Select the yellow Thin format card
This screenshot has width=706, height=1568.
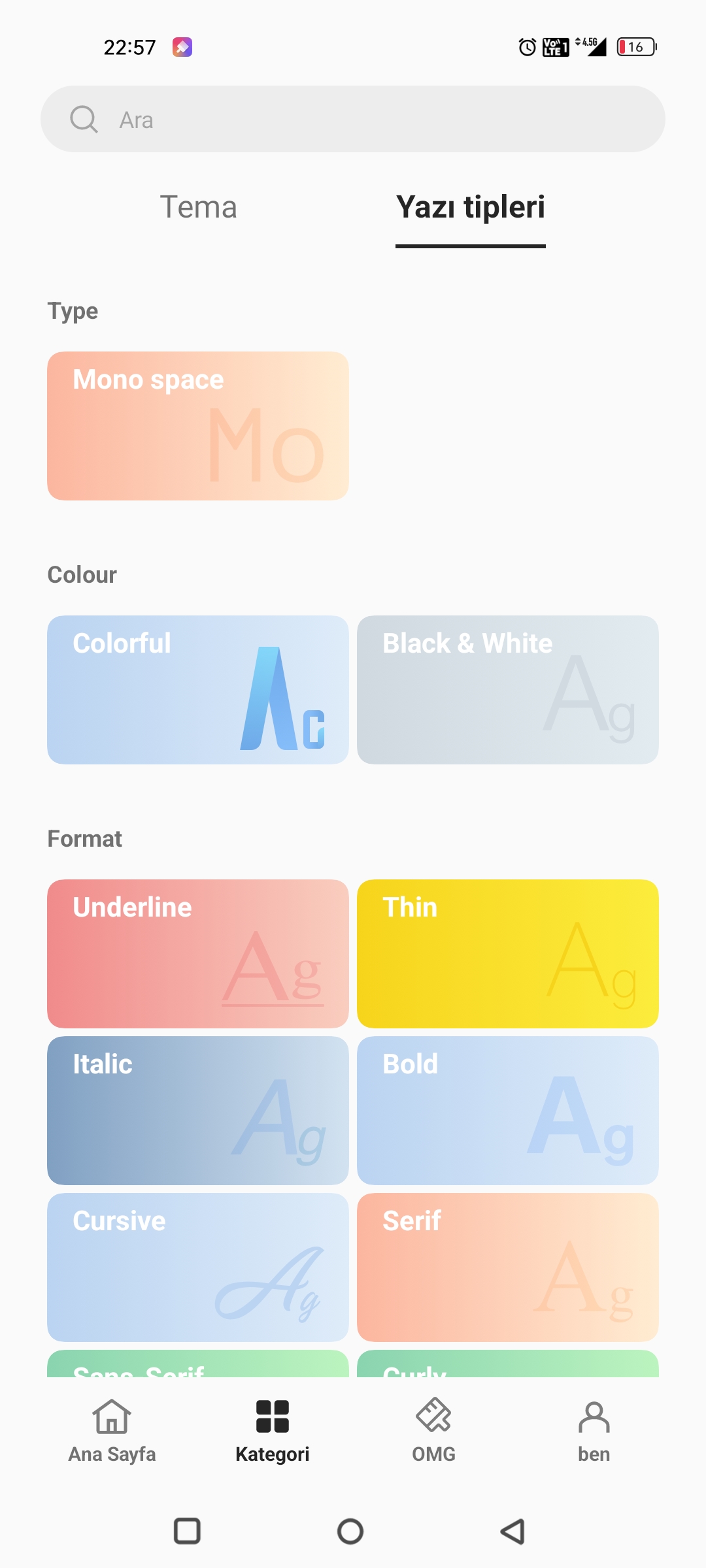click(508, 954)
